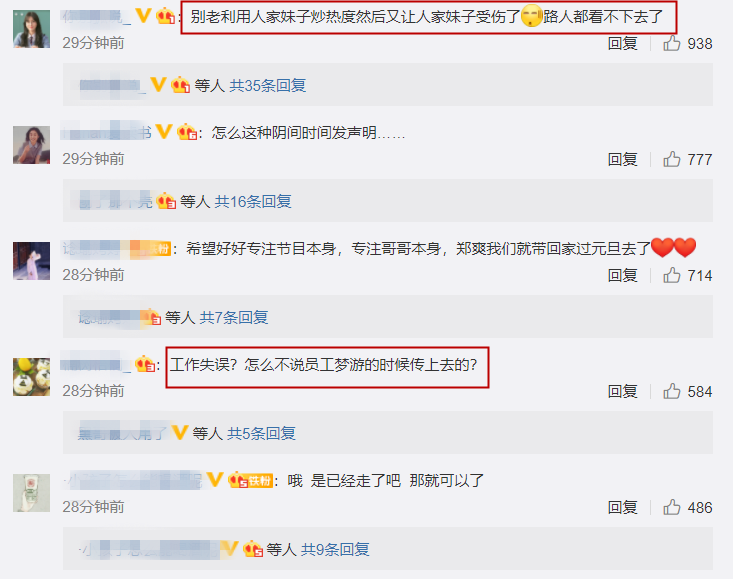Reply to the 哦 是已经走了吧 comment

623,508
